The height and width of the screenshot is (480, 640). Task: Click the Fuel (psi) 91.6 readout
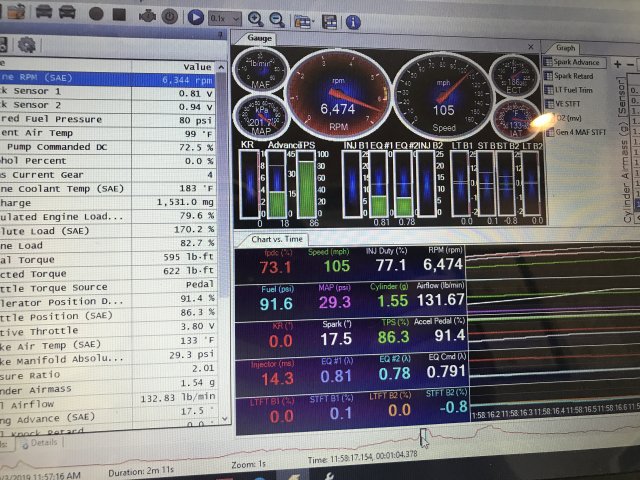coord(276,299)
